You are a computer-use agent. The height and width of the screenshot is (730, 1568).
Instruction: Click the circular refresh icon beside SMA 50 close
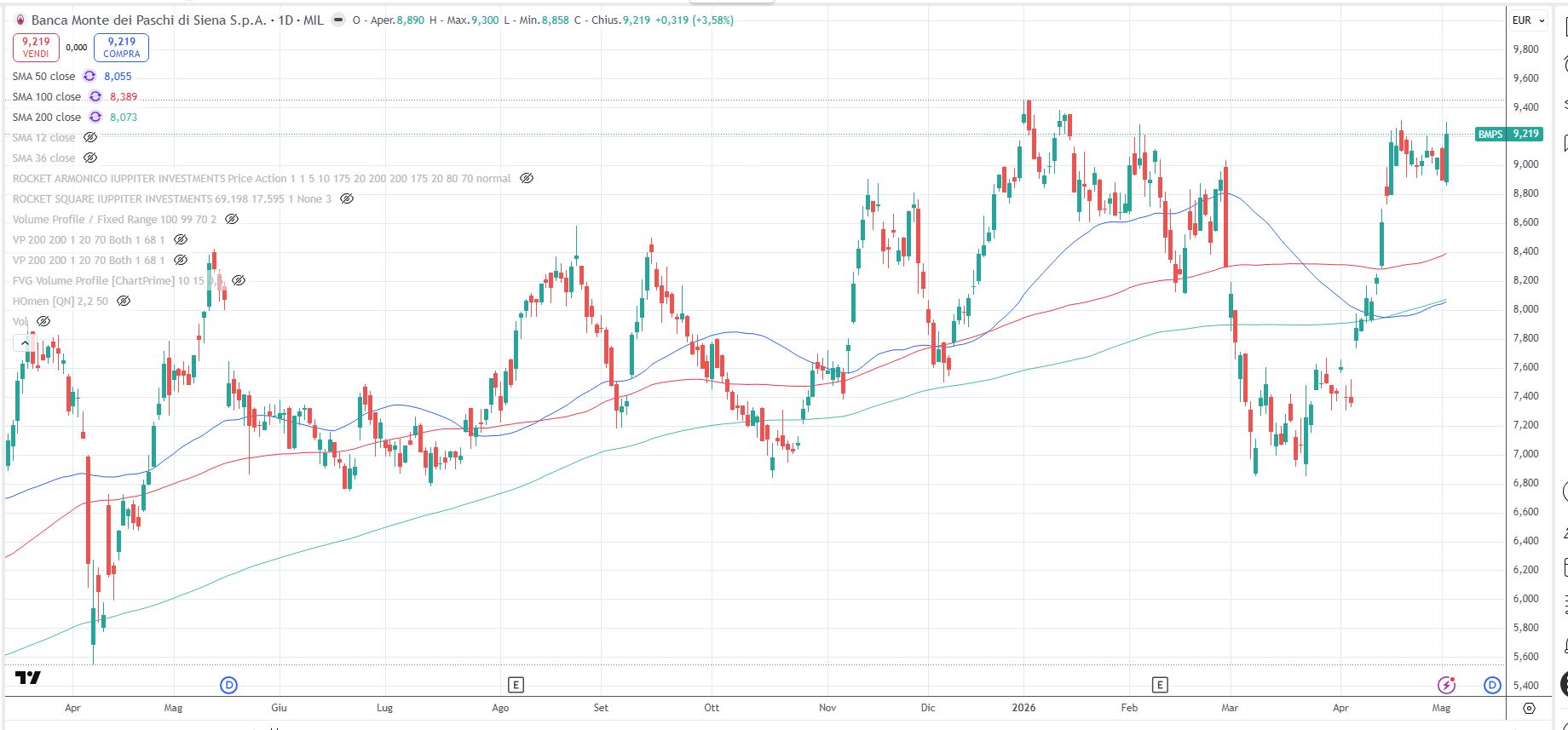89,76
